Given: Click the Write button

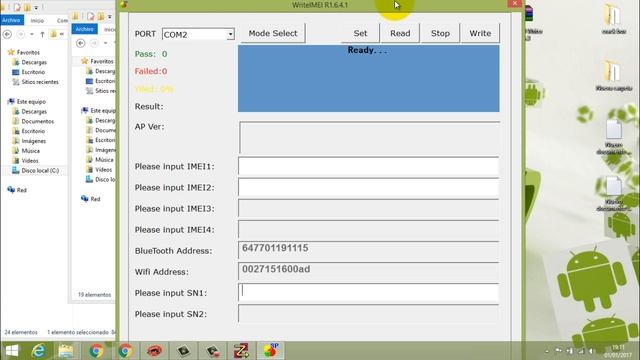Looking at the screenshot, I should 480,33.
